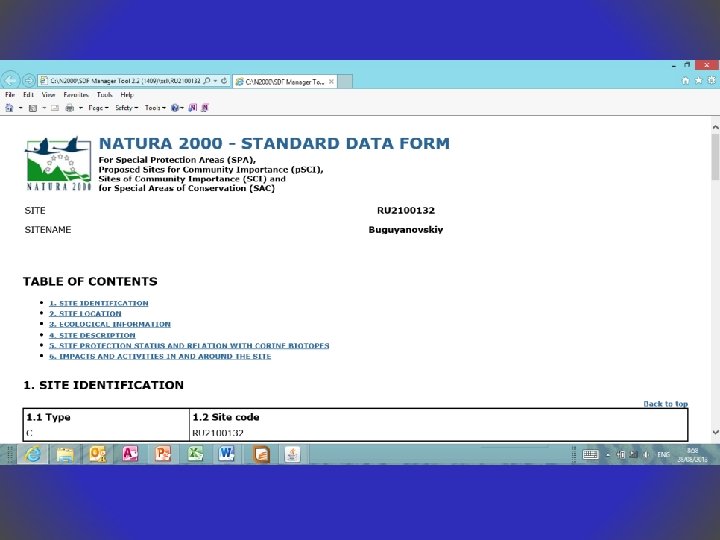Click the browser Back arrow button
Viewport: 720px width, 540px height.
click(10, 81)
